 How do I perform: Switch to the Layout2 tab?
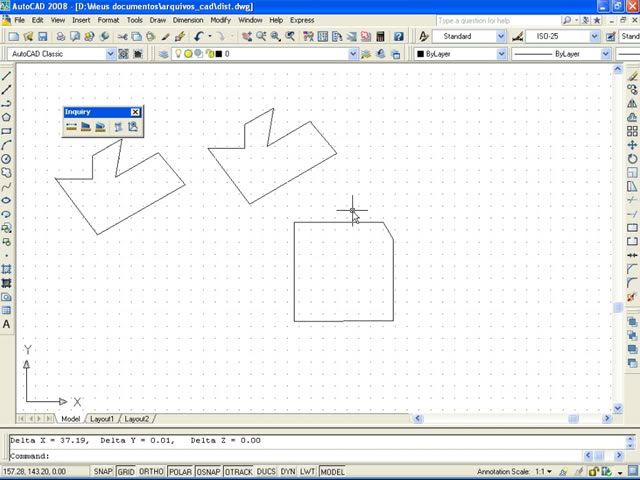[x=136, y=419]
